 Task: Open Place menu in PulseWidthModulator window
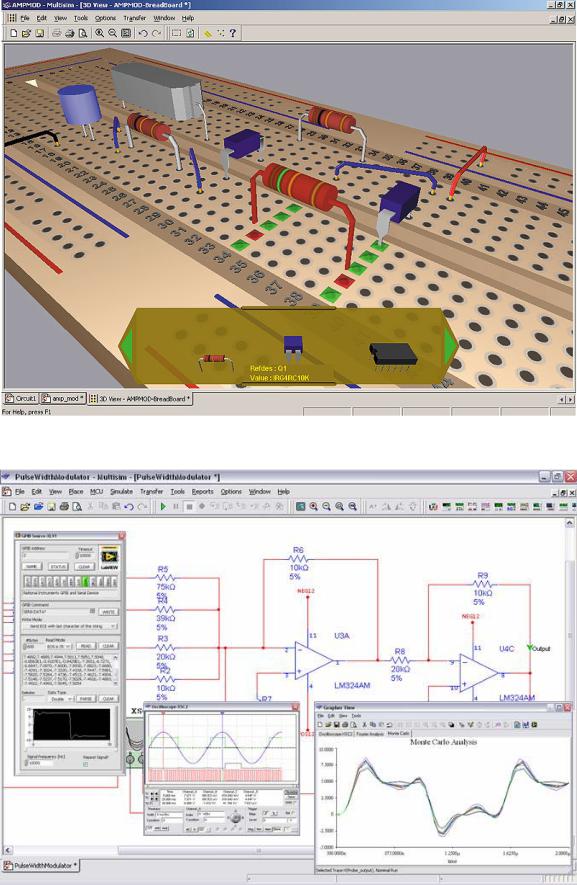pos(76,492)
